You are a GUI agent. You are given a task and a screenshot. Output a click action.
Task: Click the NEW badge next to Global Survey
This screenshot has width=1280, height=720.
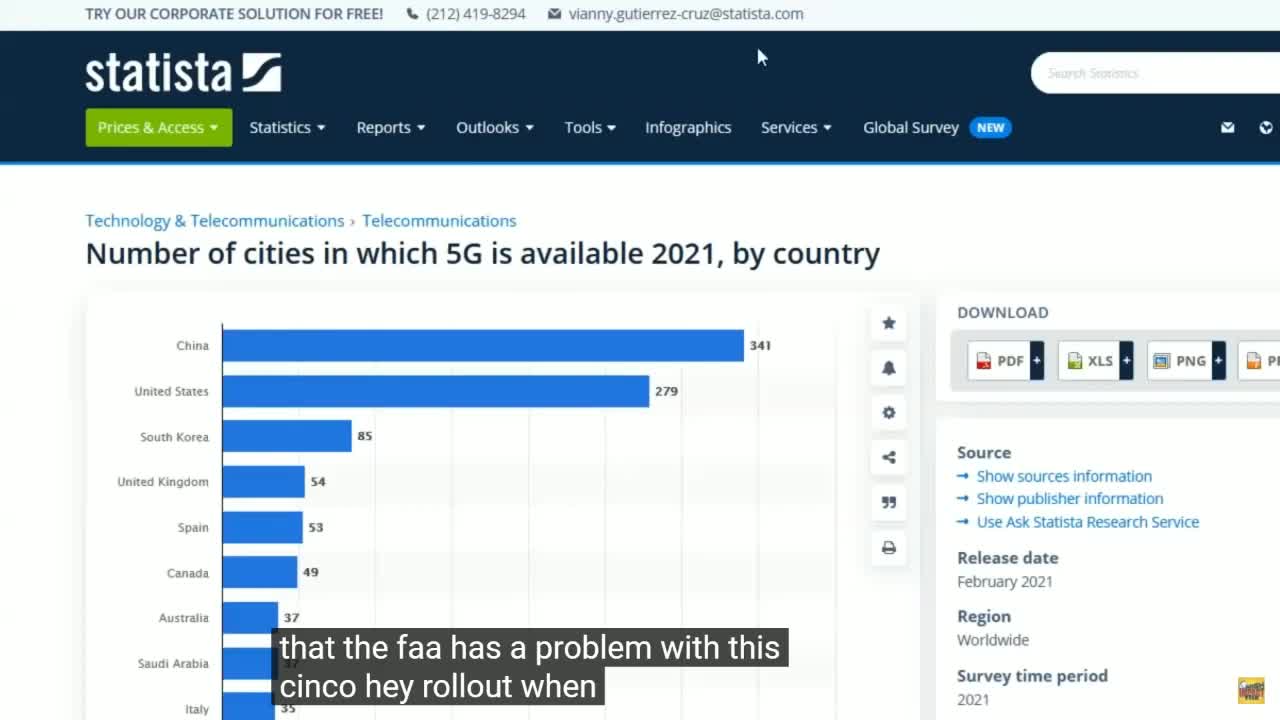(990, 127)
